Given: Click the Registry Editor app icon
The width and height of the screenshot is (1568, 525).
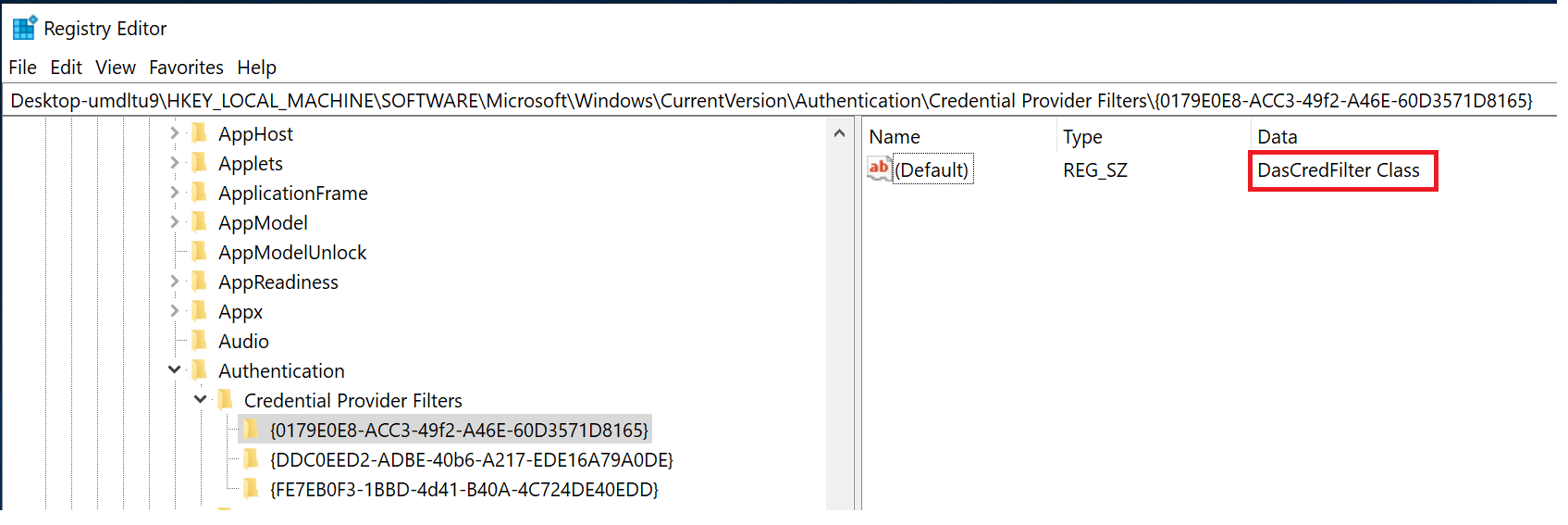Looking at the screenshot, I should pyautogui.click(x=24, y=28).
